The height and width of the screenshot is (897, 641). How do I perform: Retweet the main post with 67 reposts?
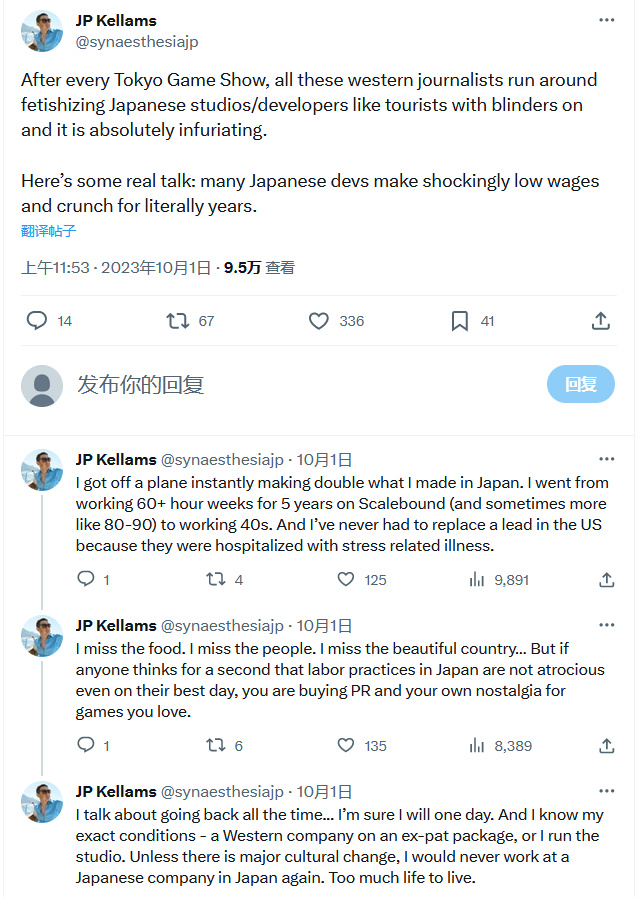(177, 321)
